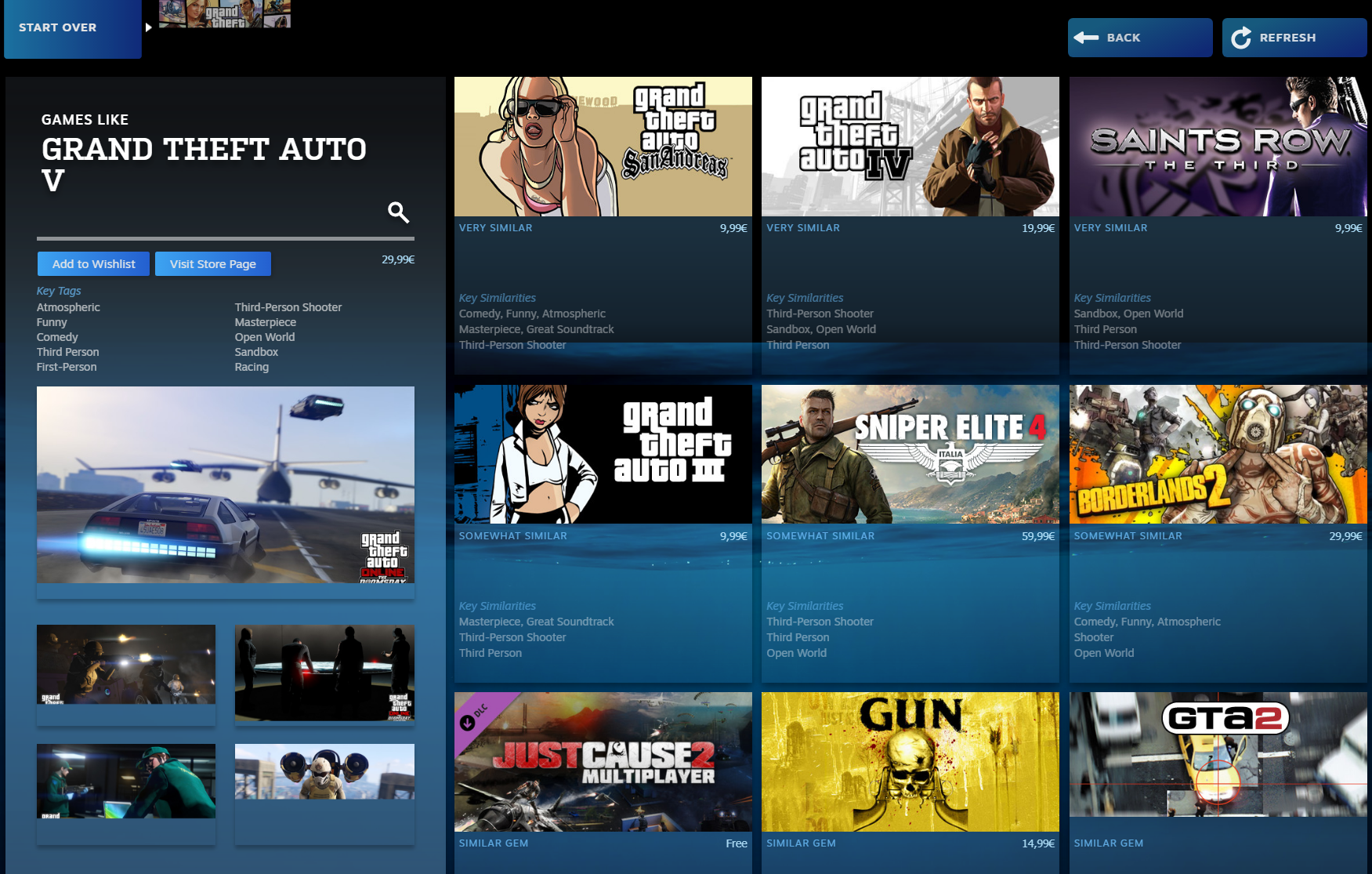Image resolution: width=1372 pixels, height=874 pixels.
Task: View the green suits at laptop screenshot
Action: click(x=126, y=781)
